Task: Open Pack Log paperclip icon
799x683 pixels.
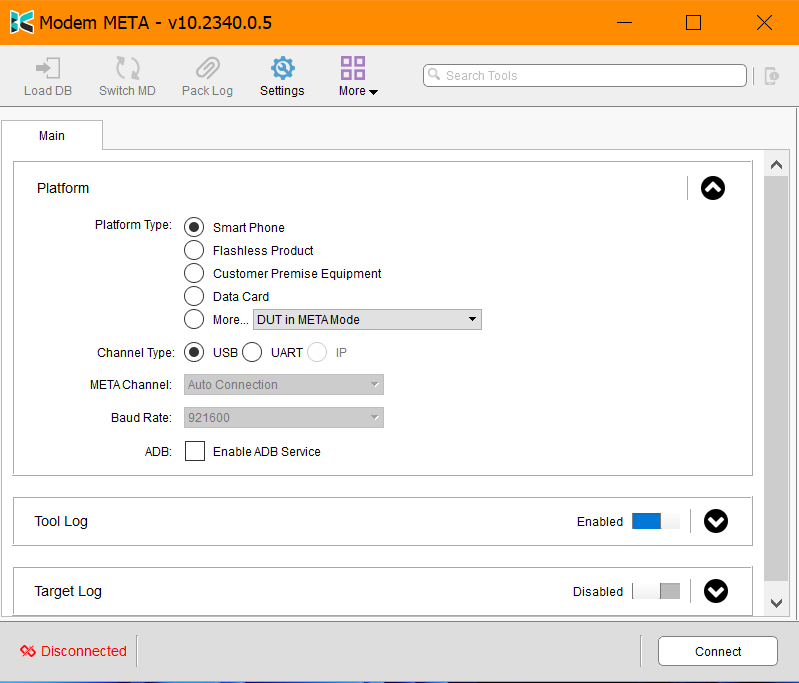Action: point(207,69)
